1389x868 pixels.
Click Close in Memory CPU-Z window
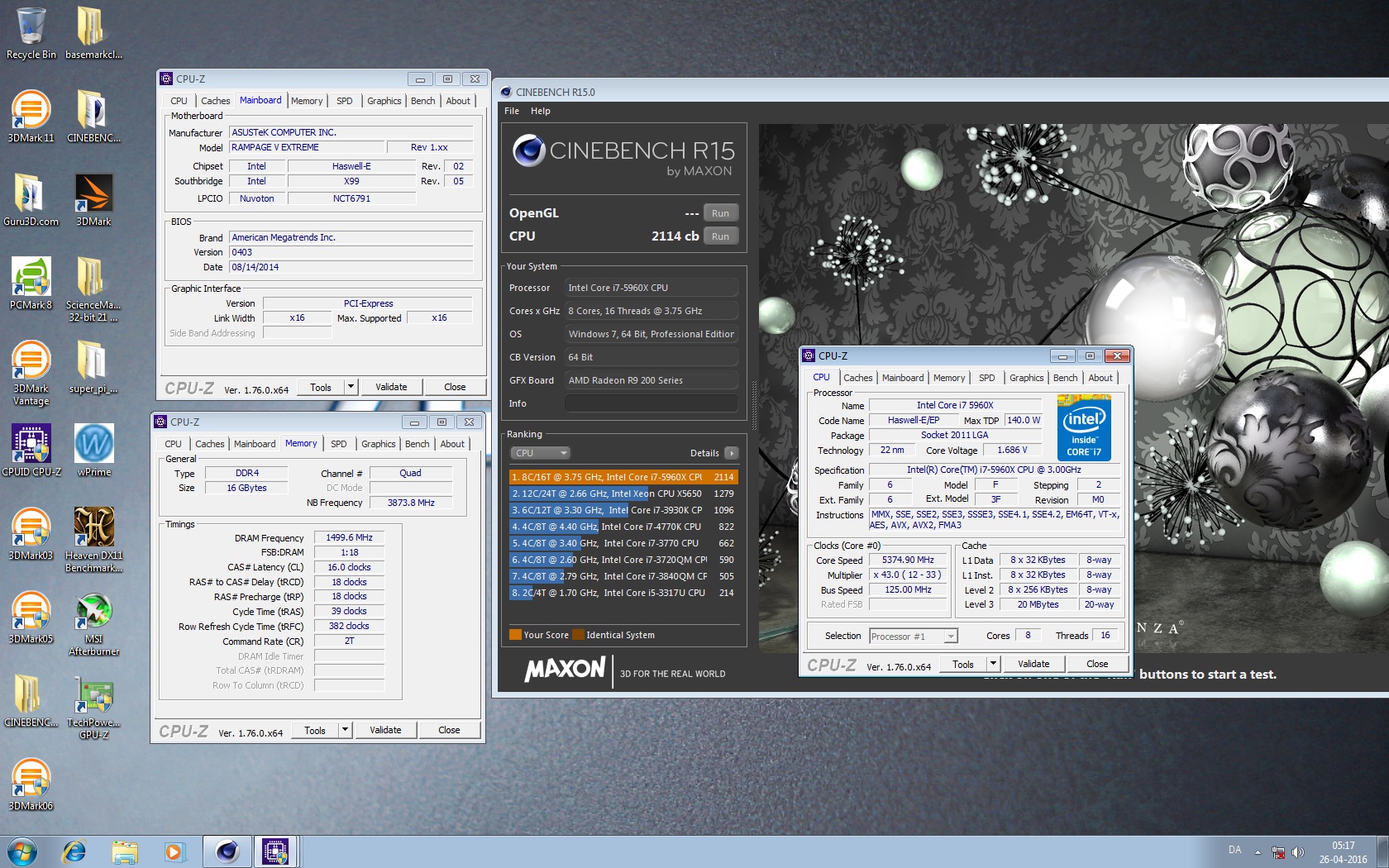[x=449, y=730]
